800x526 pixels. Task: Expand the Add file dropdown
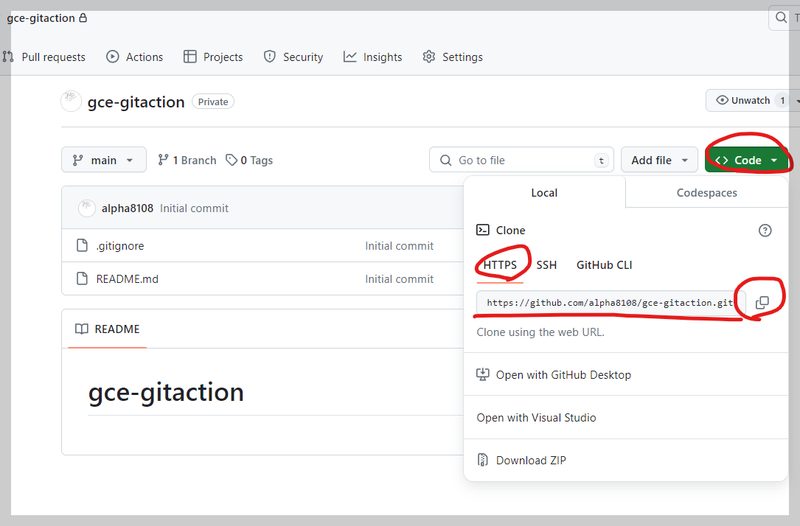coord(659,160)
